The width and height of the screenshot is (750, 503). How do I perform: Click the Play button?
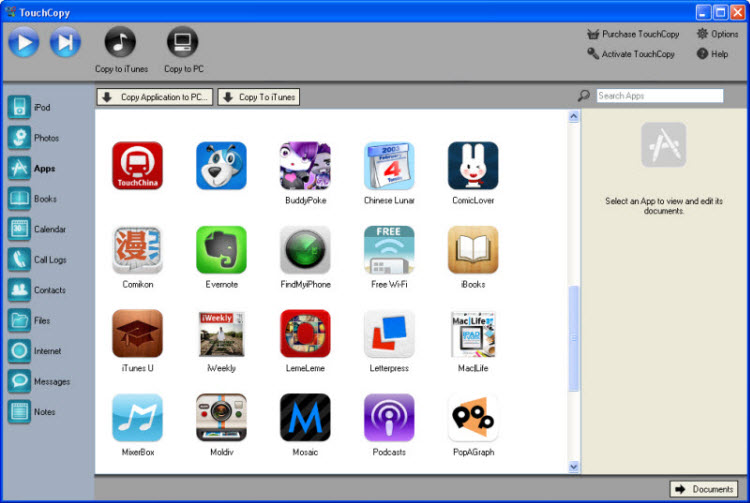coord(24,43)
